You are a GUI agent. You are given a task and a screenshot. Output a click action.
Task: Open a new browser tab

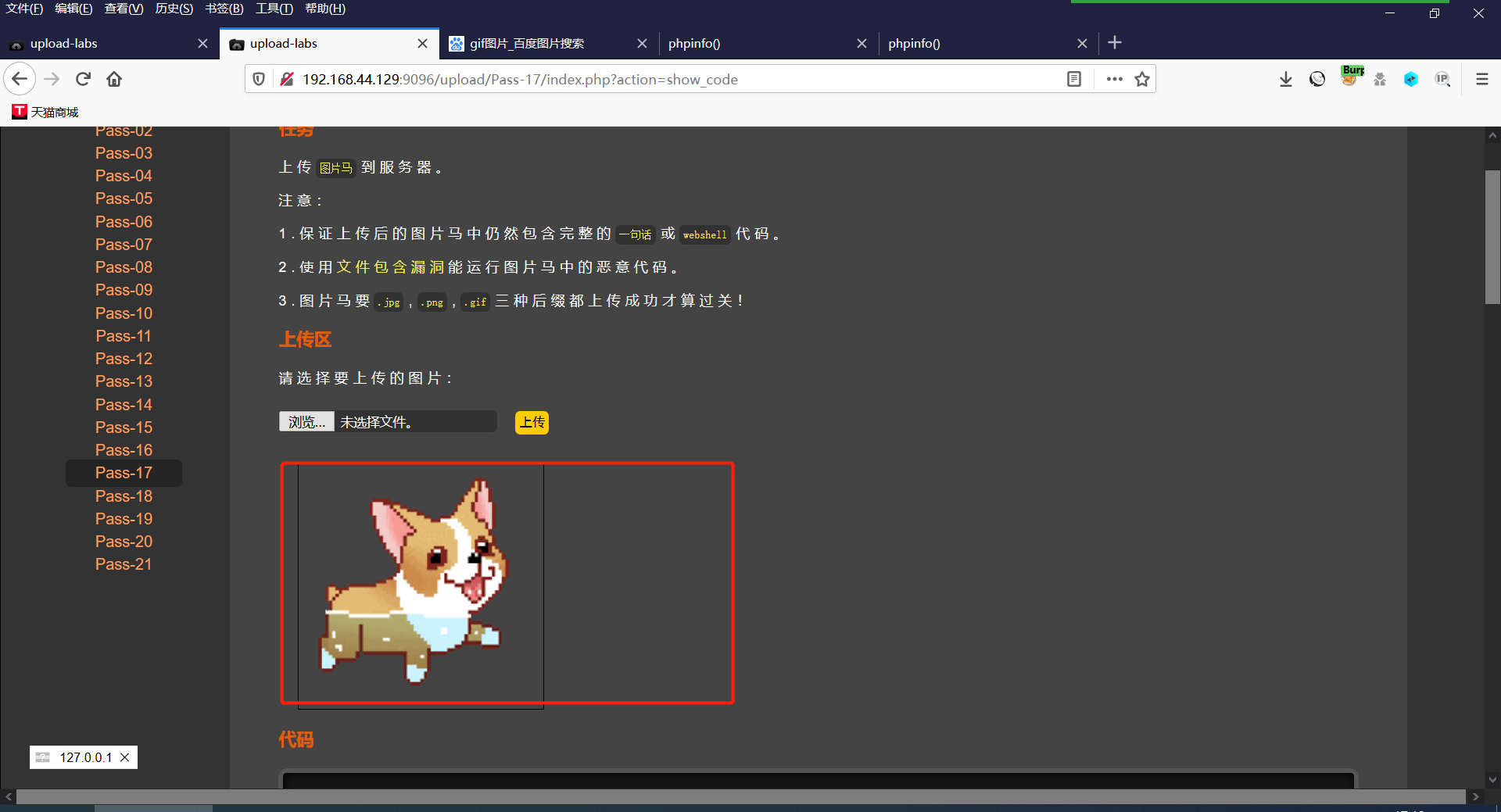click(1115, 43)
